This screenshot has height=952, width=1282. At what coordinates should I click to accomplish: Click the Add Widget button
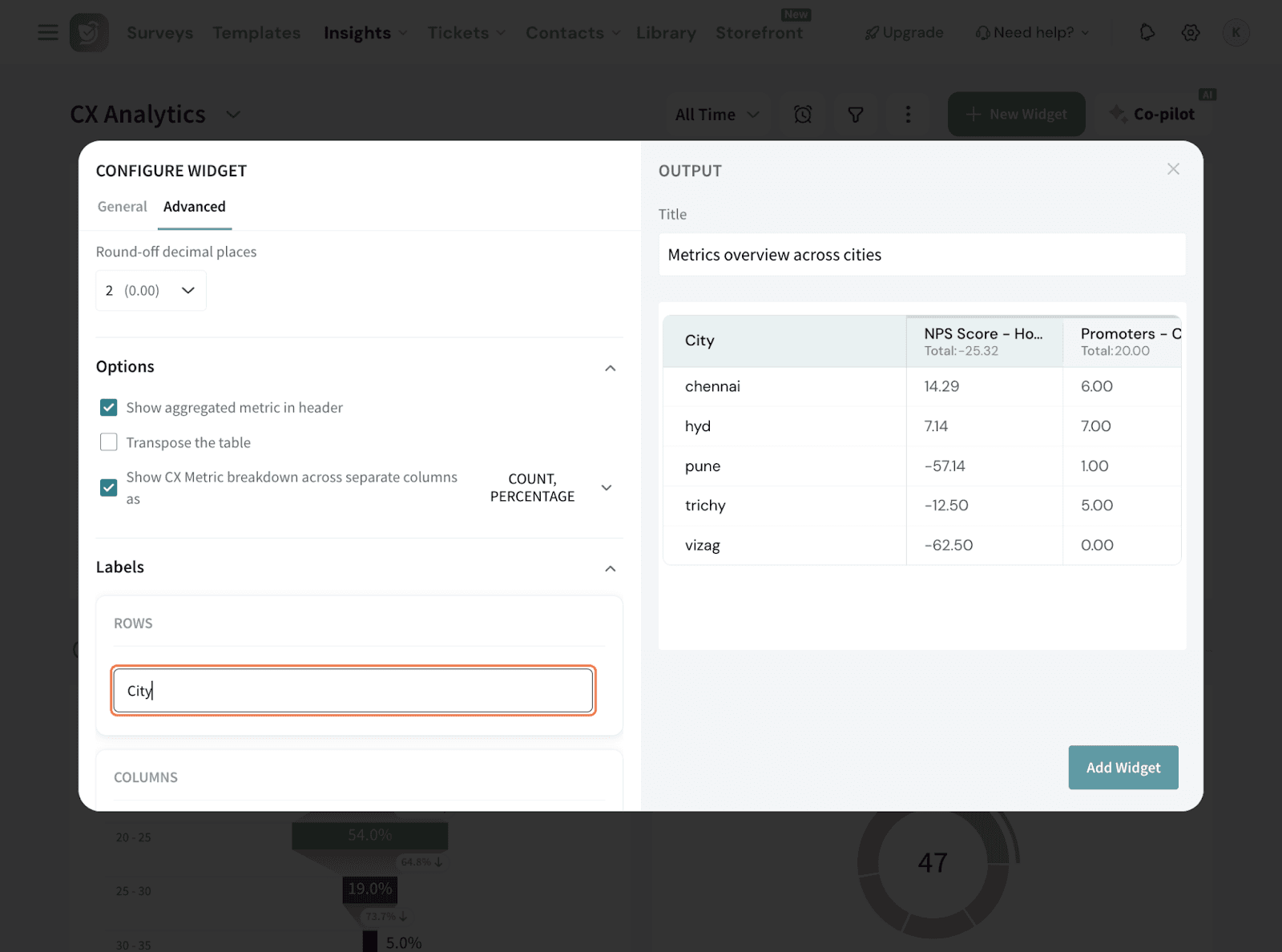(x=1123, y=768)
